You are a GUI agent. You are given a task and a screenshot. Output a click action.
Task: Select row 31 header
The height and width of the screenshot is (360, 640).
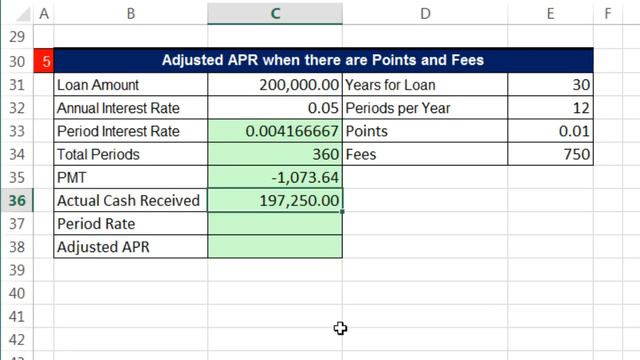(17, 84)
